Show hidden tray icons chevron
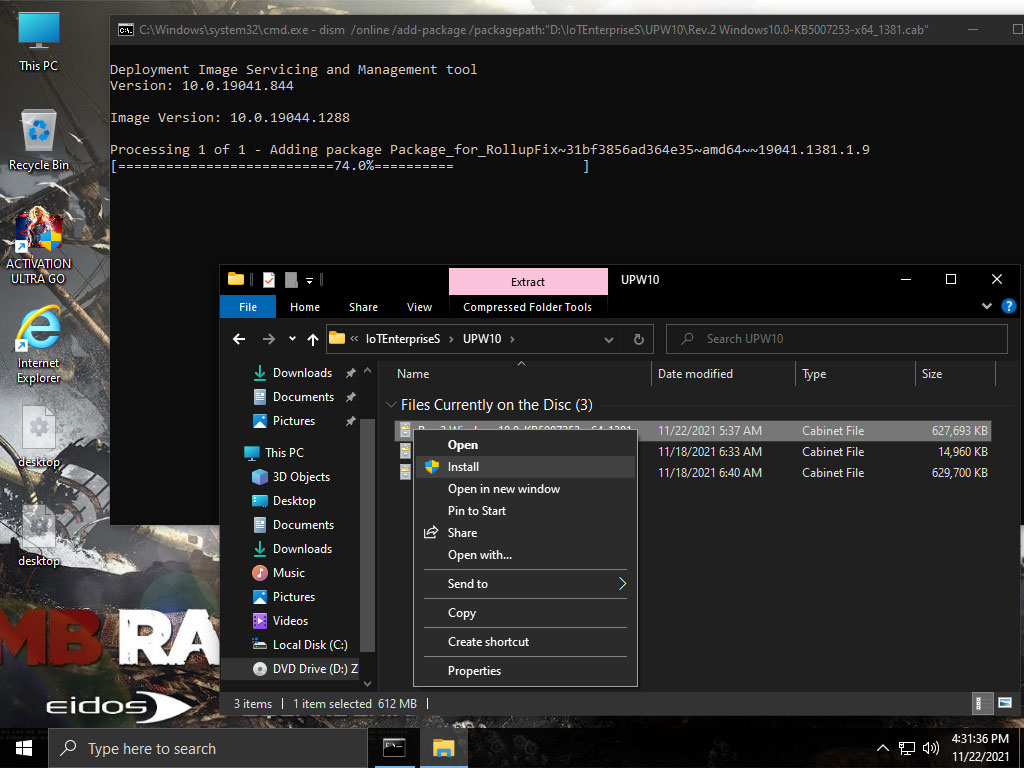1024x768 pixels. click(882, 748)
